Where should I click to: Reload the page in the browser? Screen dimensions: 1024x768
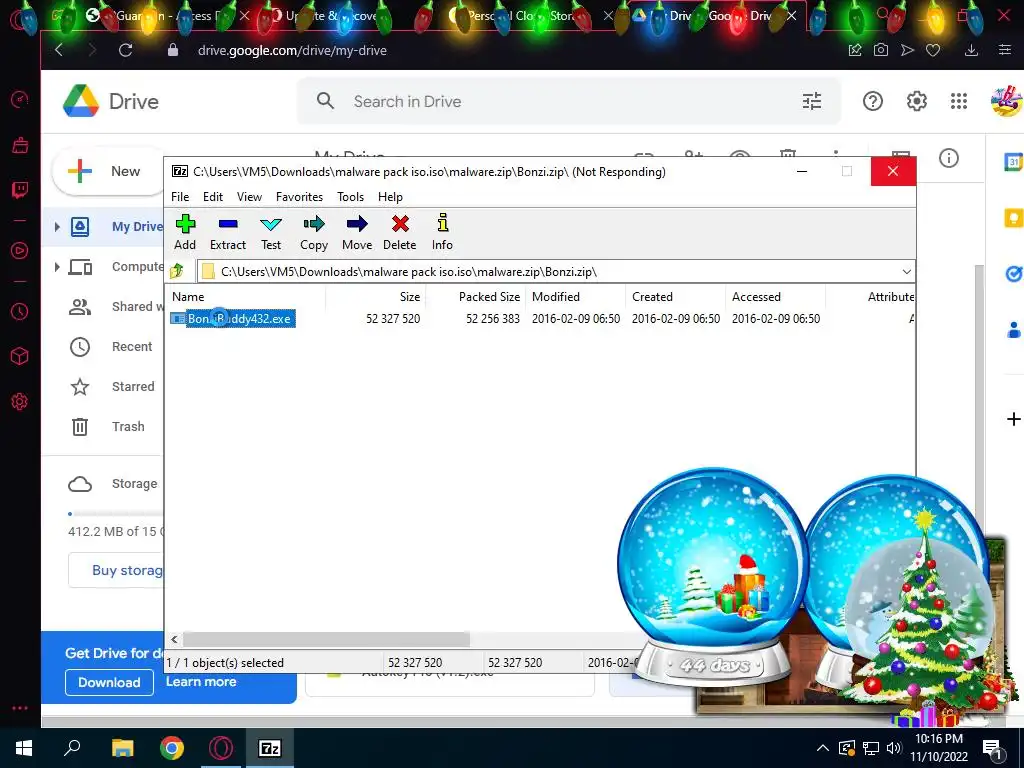coord(125,50)
